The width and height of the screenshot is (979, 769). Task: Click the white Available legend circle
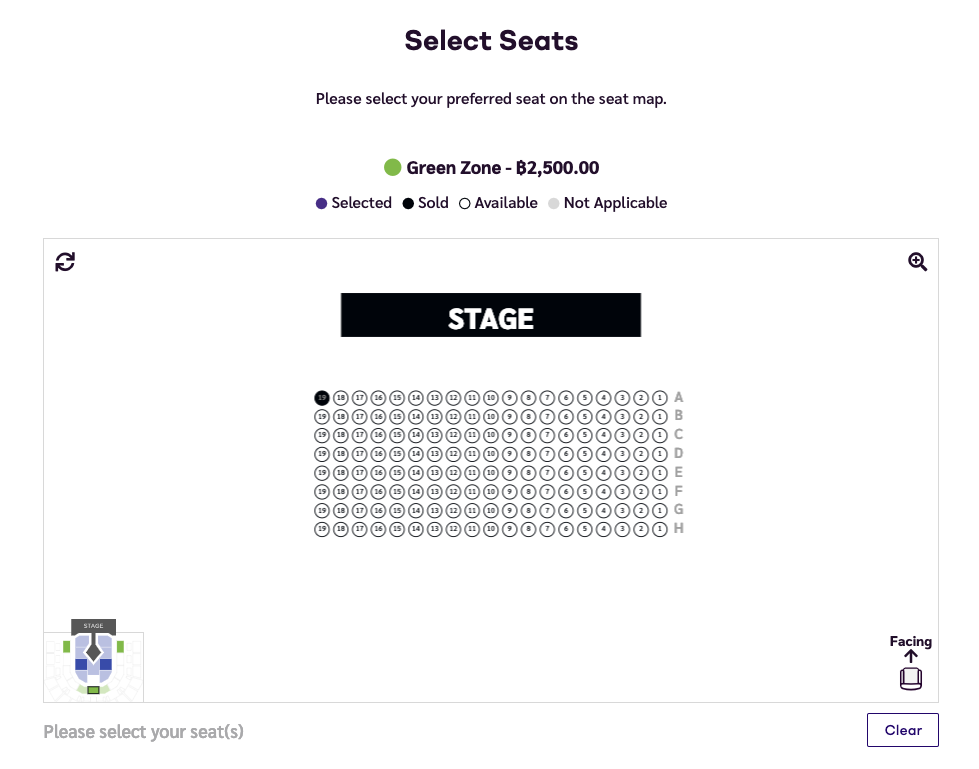click(464, 203)
